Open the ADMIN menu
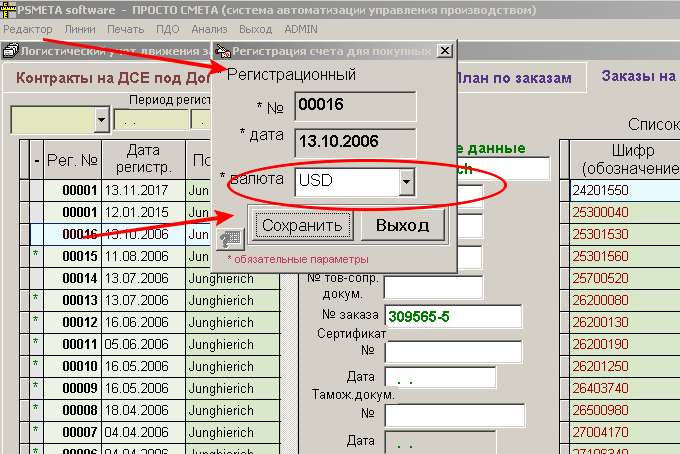The height and width of the screenshot is (454, 680). [302, 29]
